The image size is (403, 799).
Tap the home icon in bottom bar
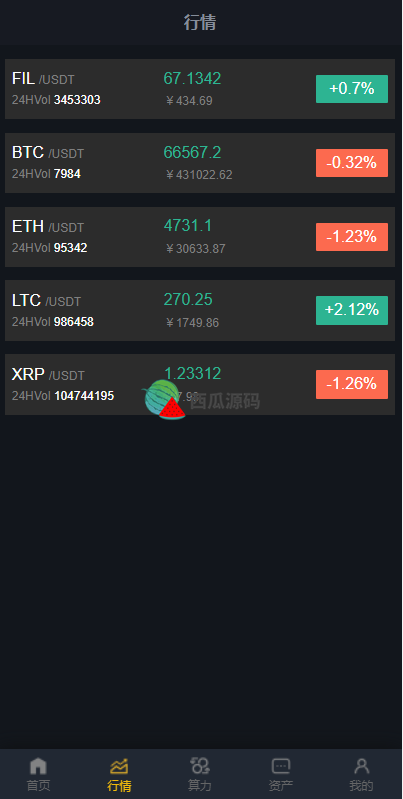38,765
